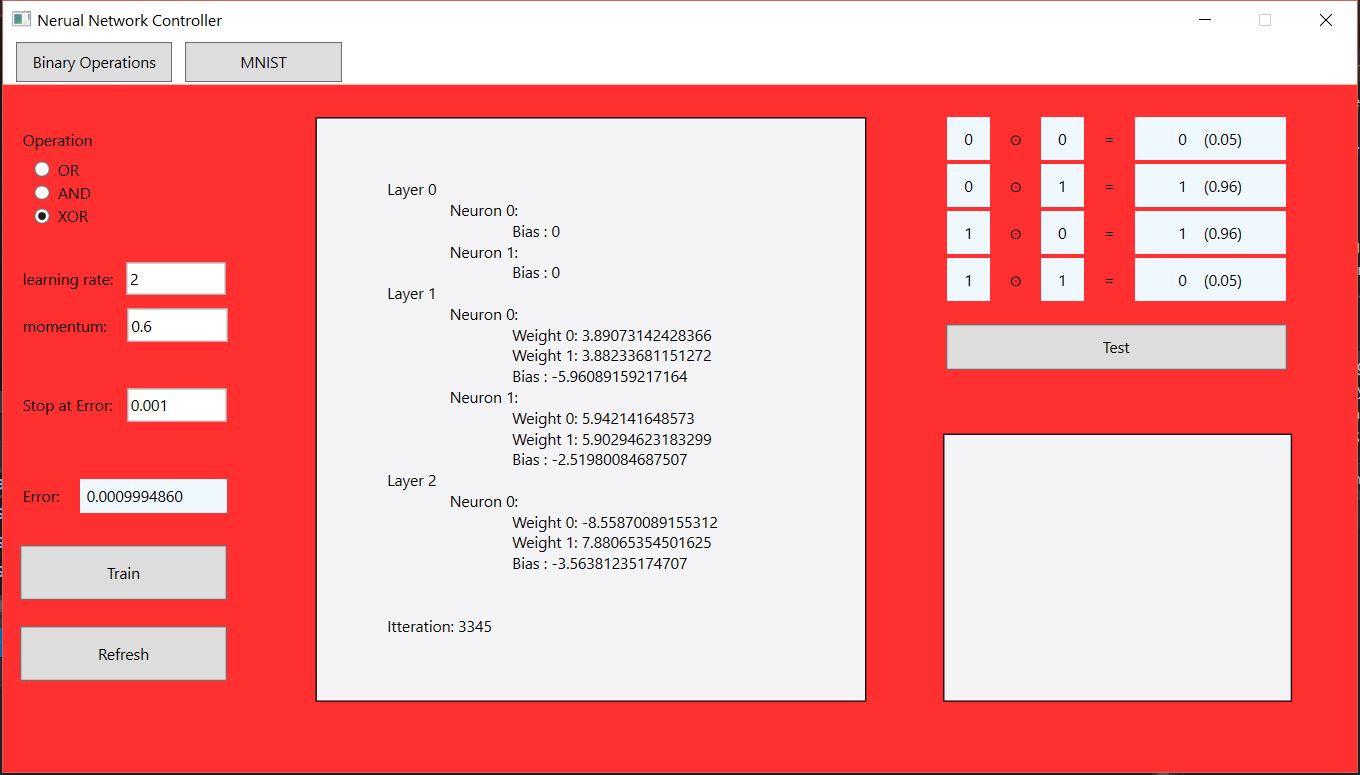
Task: Click the Stop at Error input field
Action: pyautogui.click(x=177, y=405)
